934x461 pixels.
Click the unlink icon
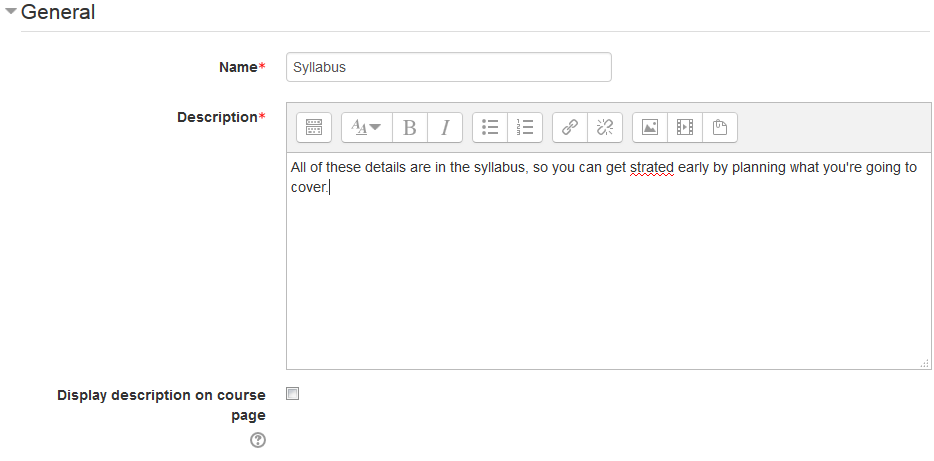(605, 127)
